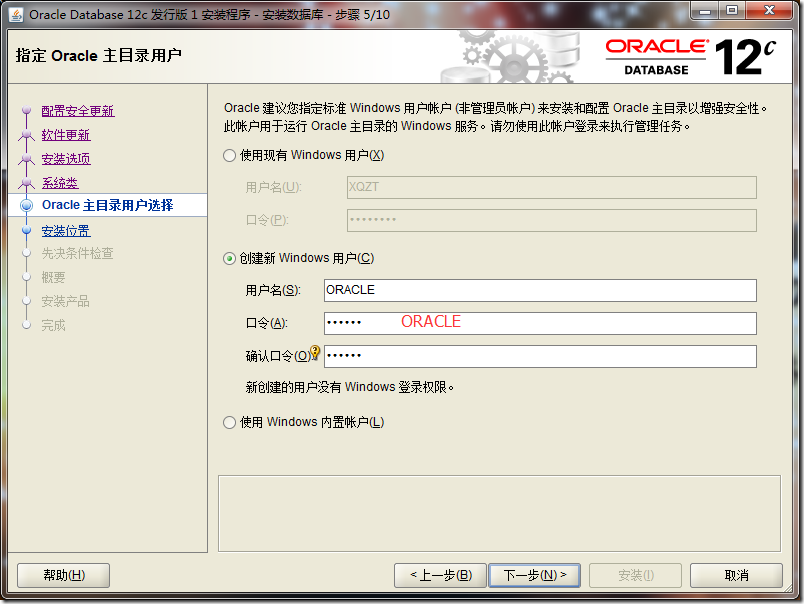
Task: Click the 概要 step label
Action: pyautogui.click(x=53, y=277)
